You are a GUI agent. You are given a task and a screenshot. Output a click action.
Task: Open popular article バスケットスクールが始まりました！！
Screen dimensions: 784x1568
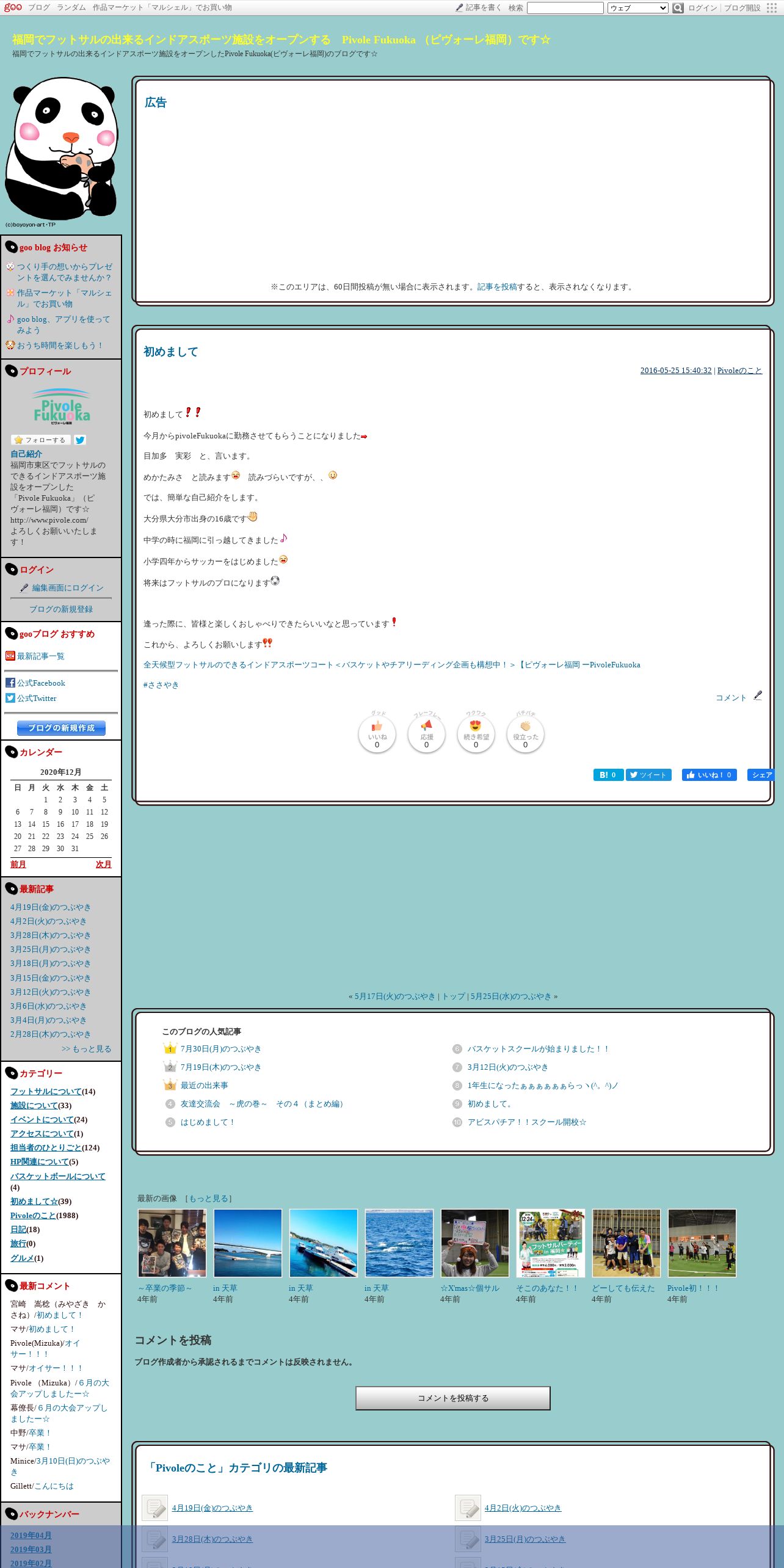pos(539,1049)
